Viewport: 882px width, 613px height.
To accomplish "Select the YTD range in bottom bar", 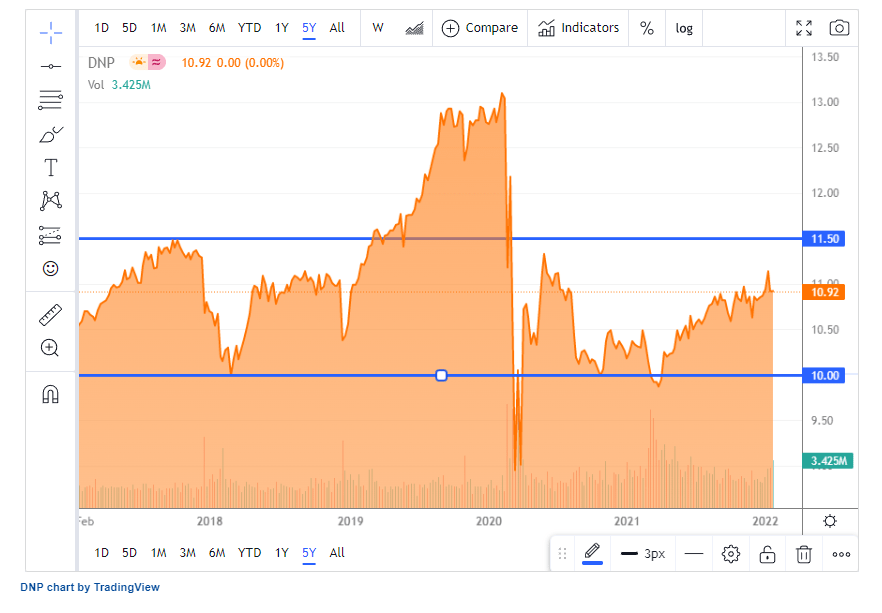I will pos(249,553).
